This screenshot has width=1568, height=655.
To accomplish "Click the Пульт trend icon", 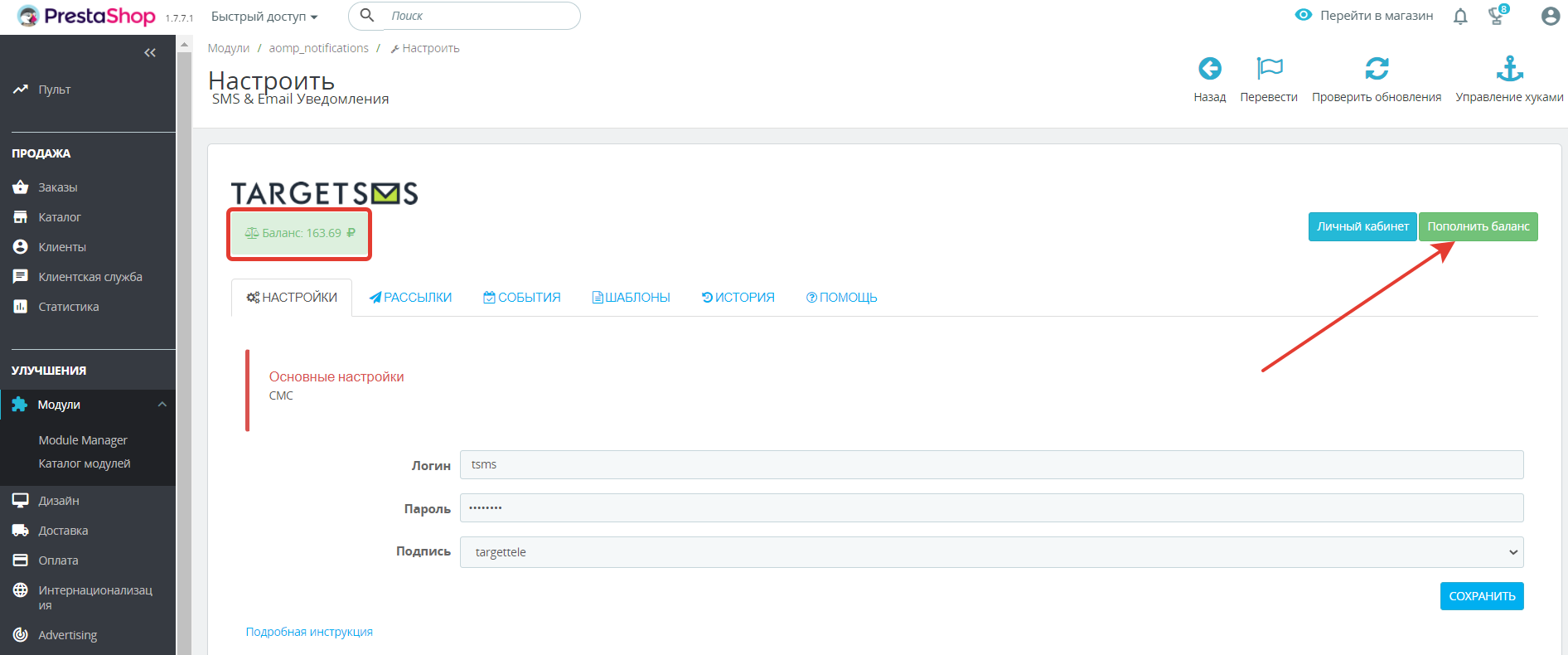I will pos(21,90).
